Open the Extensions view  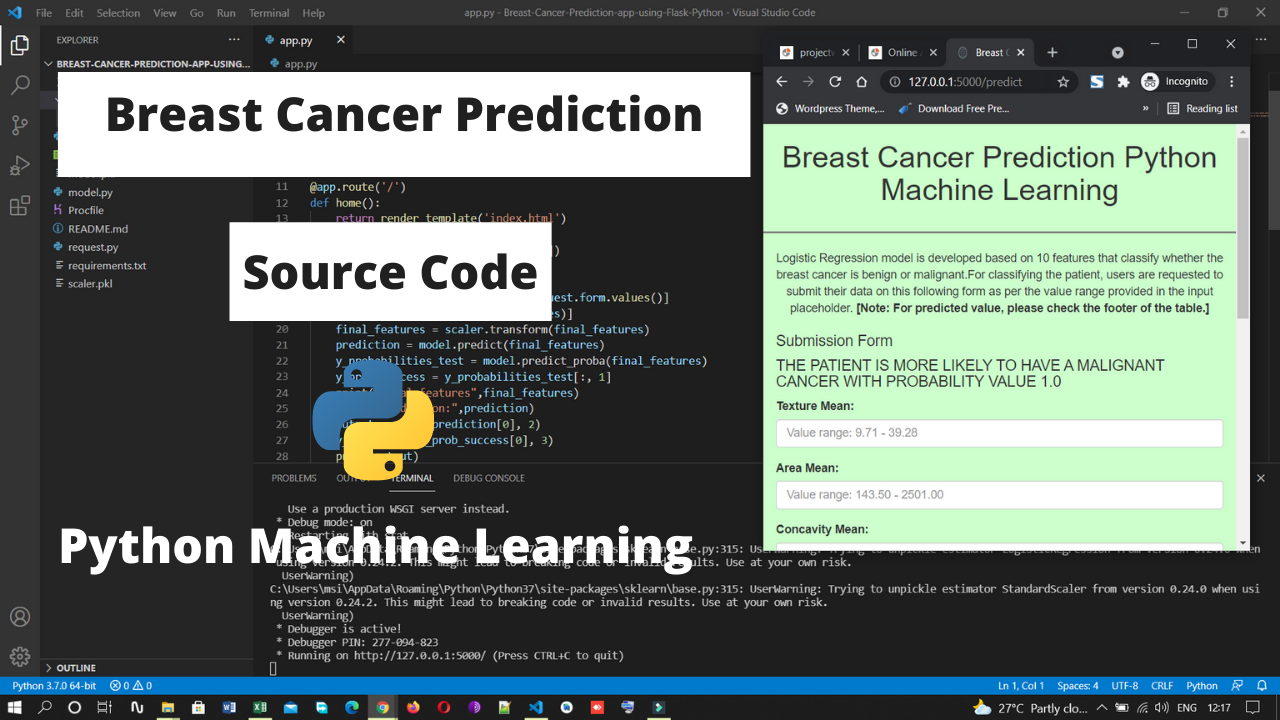point(19,207)
